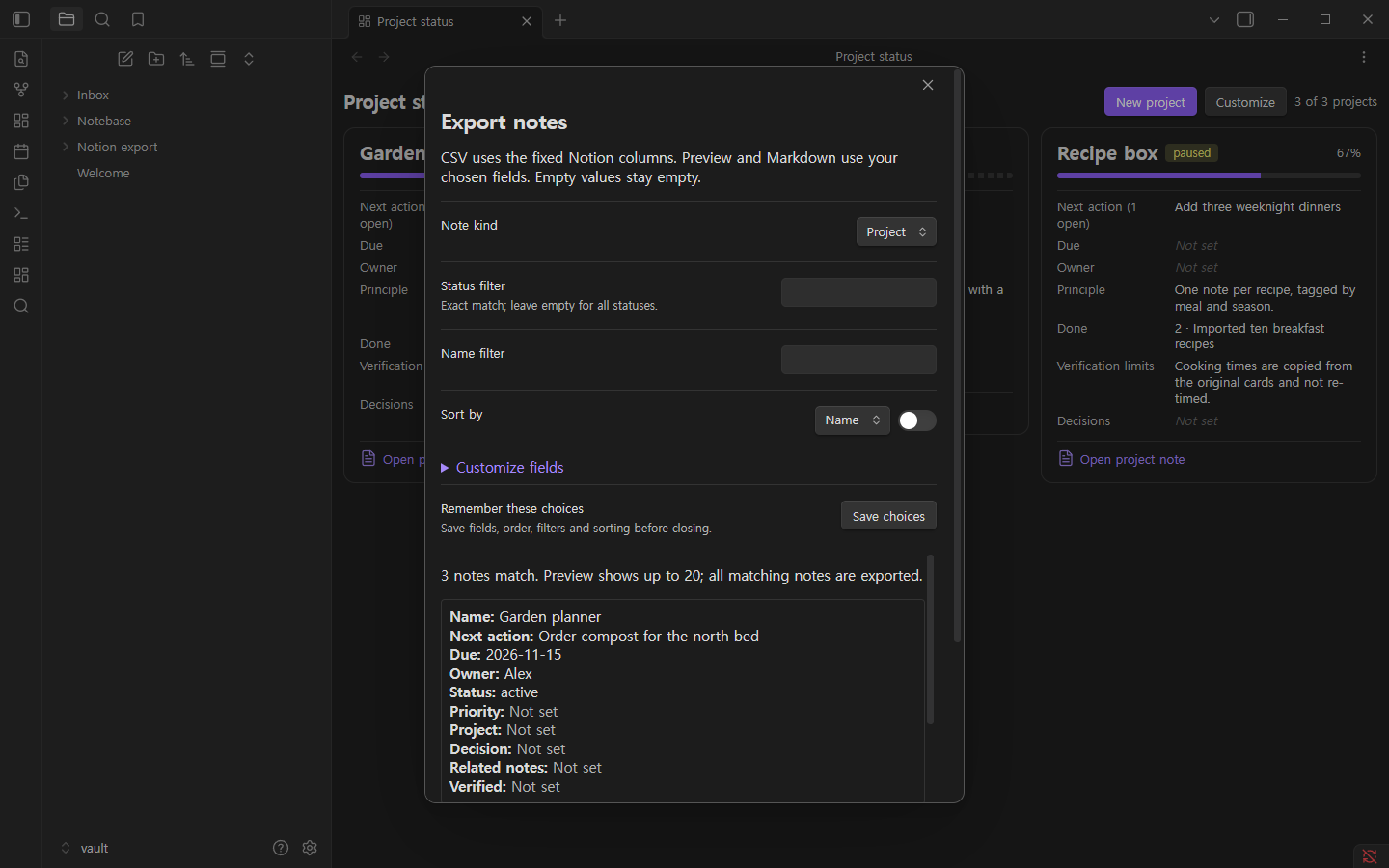Close the Project status tab

(527, 21)
